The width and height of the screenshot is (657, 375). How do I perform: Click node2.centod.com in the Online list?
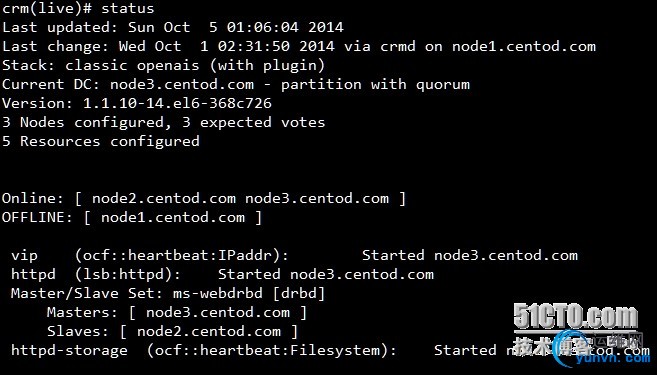(164, 198)
